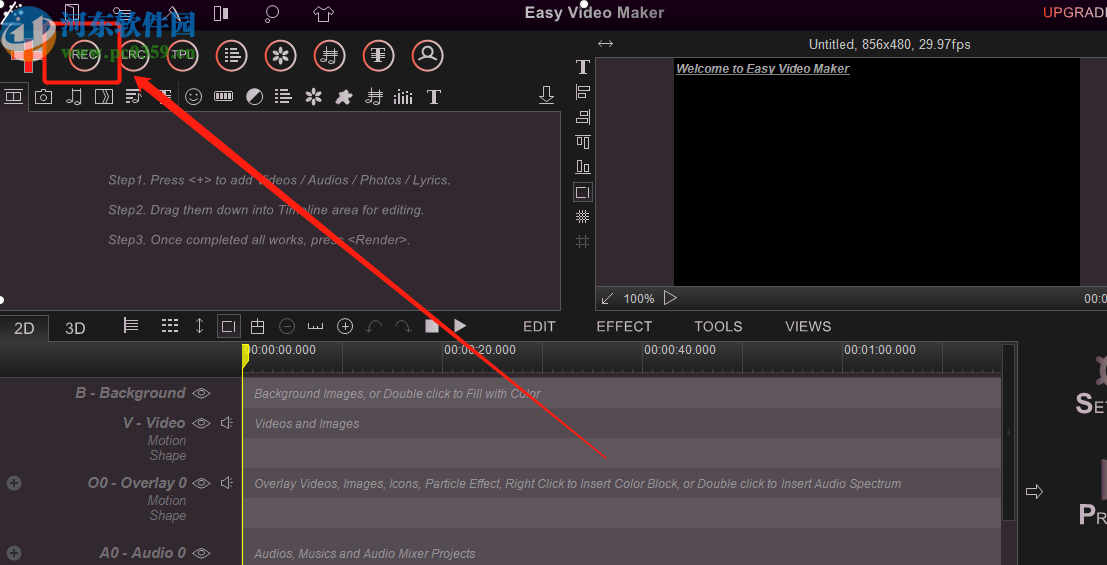Click the redo arrow in timeline toolbar
The width and height of the screenshot is (1107, 565).
pos(402,326)
